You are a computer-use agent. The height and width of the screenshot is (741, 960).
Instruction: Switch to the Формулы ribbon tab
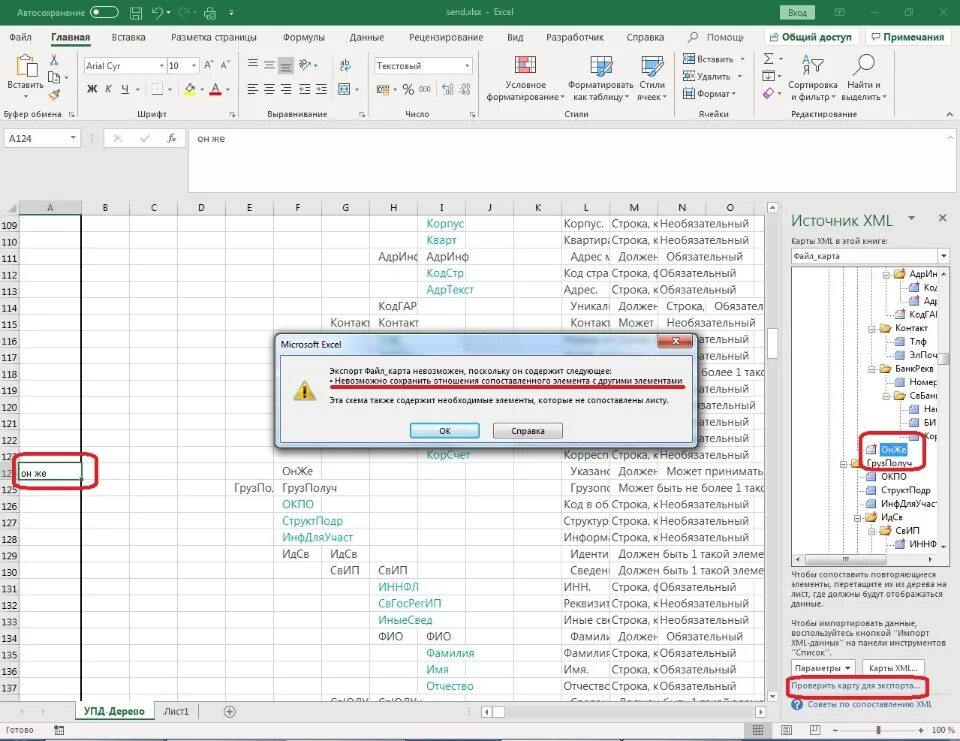tap(304, 37)
